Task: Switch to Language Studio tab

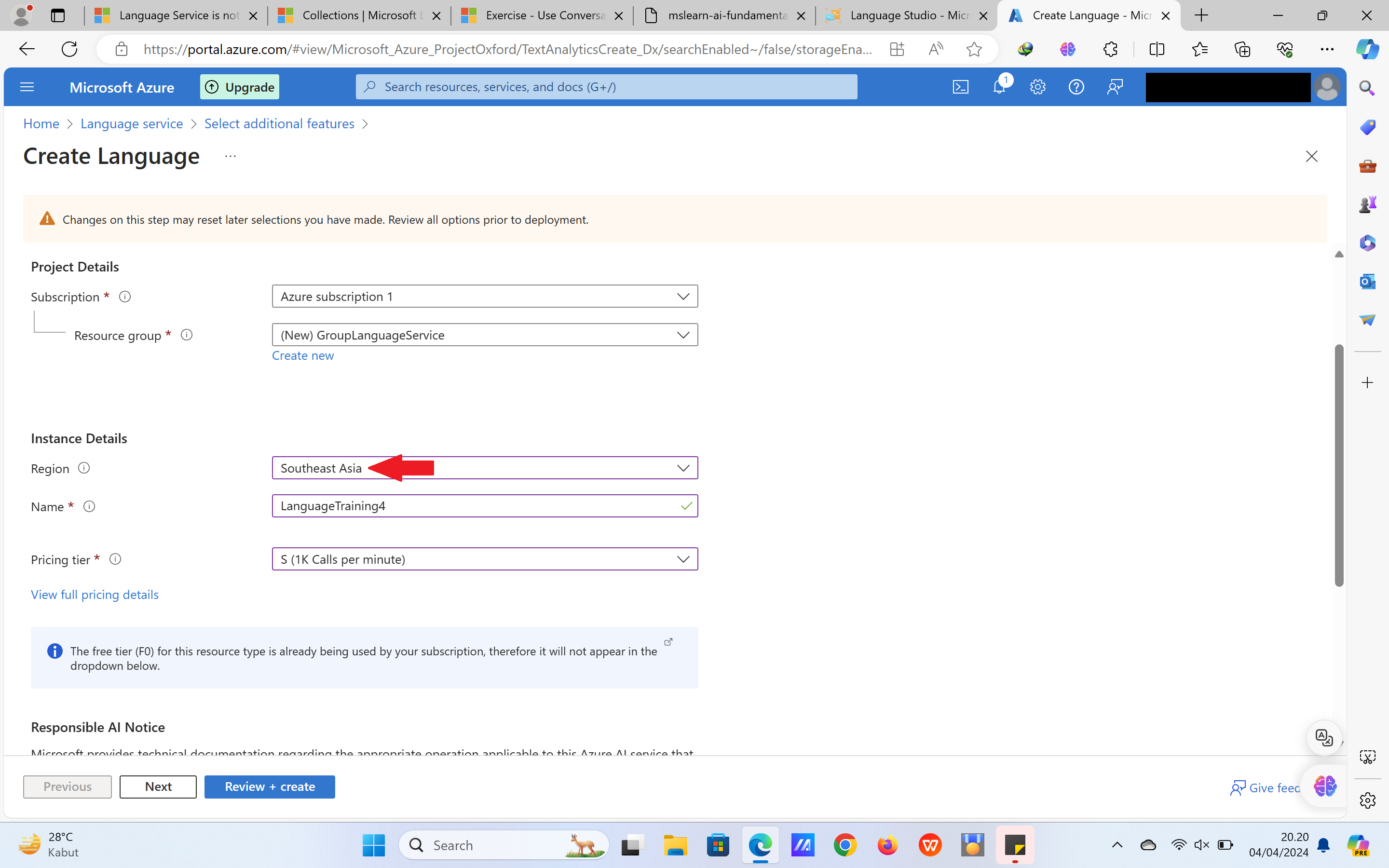Action: click(x=907, y=15)
